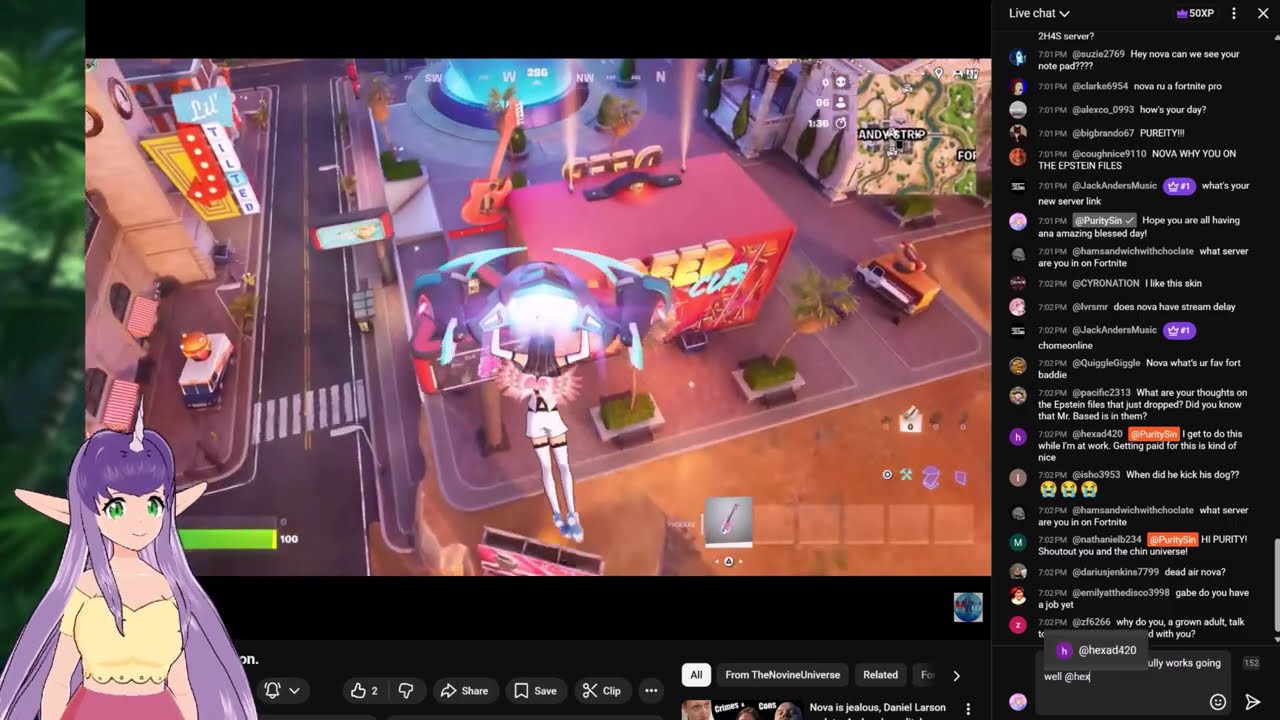Open @nathanielb234's profile avatar

tap(1018, 542)
